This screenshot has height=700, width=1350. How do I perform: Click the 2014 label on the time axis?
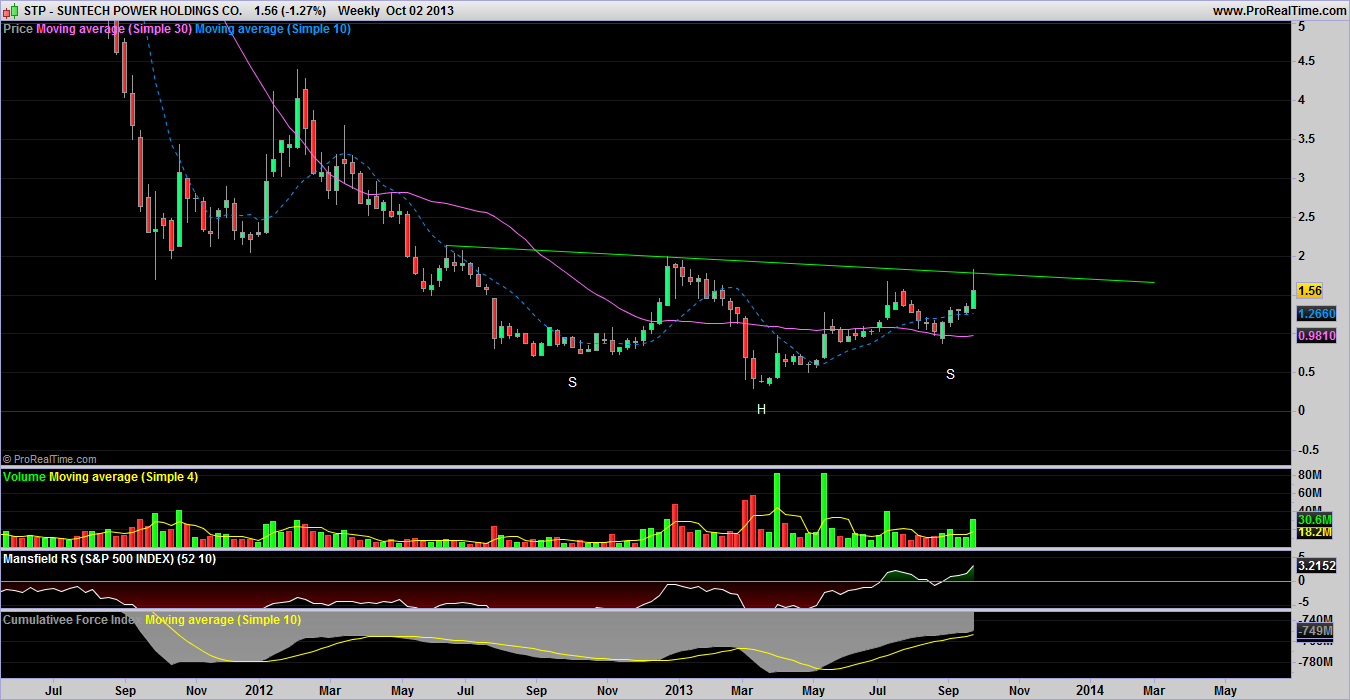click(1090, 690)
